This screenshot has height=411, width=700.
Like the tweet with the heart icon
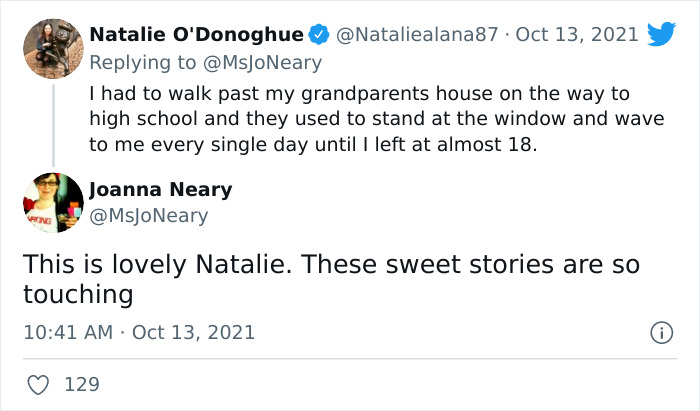tap(39, 384)
